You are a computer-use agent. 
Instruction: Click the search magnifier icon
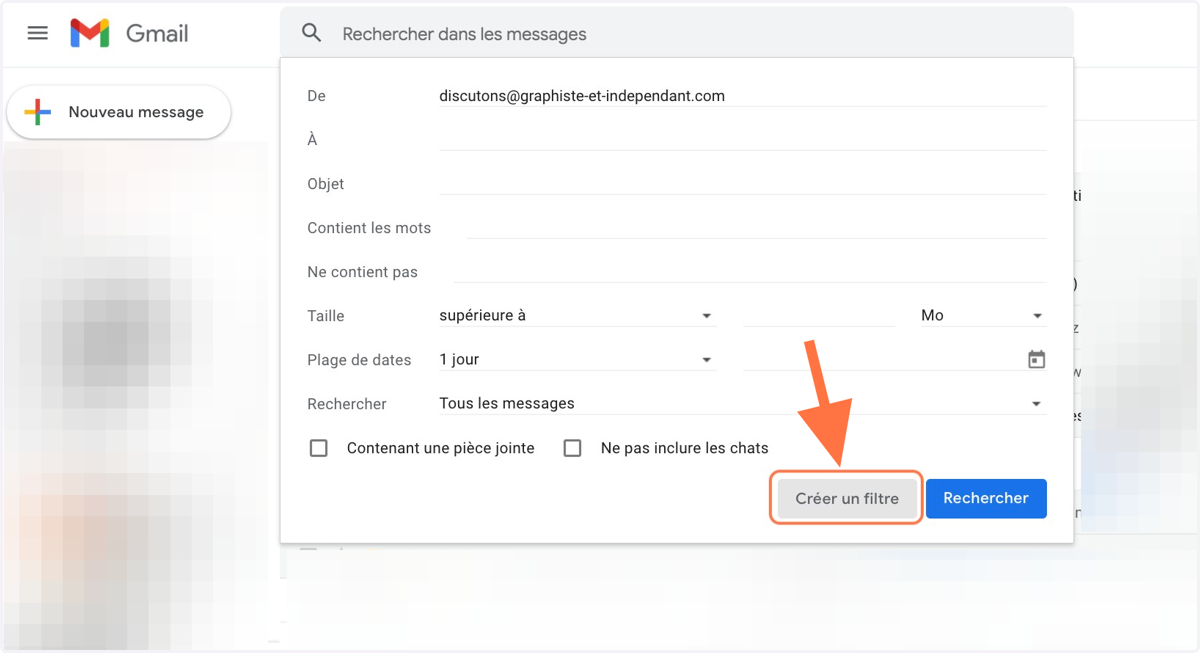pos(312,33)
